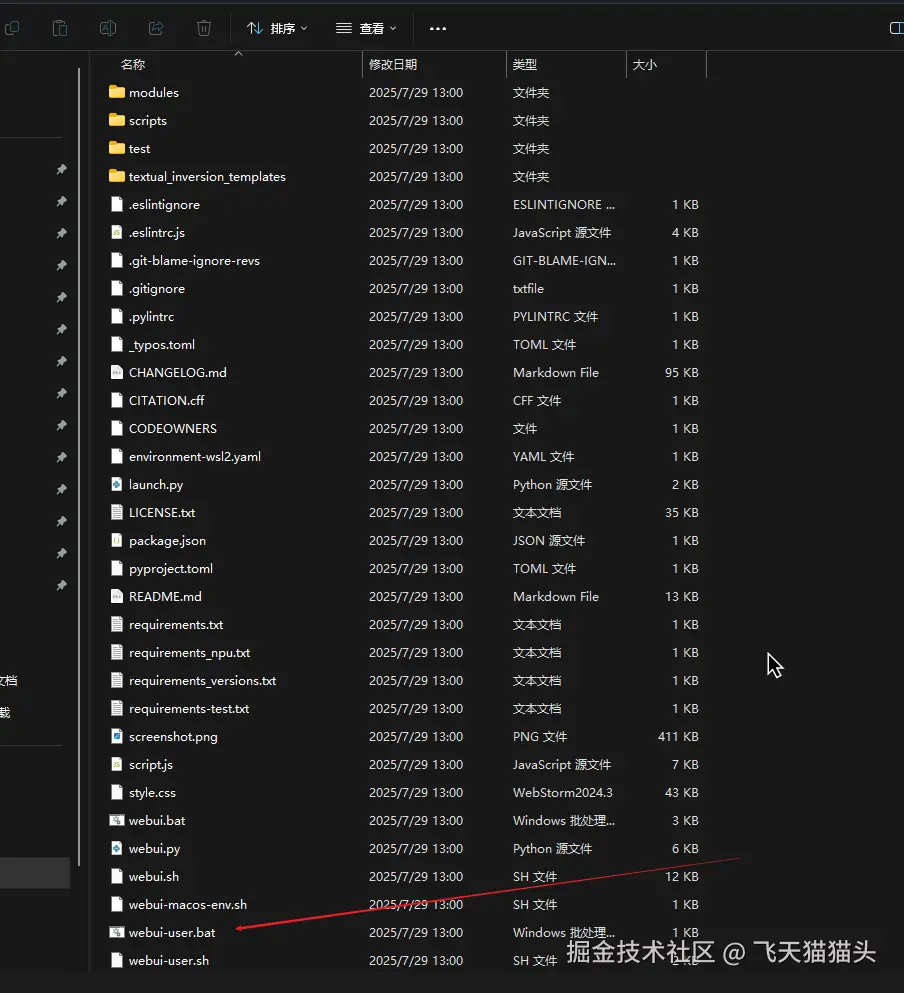Screen dimensions: 904x993
Task: Select the requirements.txt file name
Action: click(x=175, y=624)
